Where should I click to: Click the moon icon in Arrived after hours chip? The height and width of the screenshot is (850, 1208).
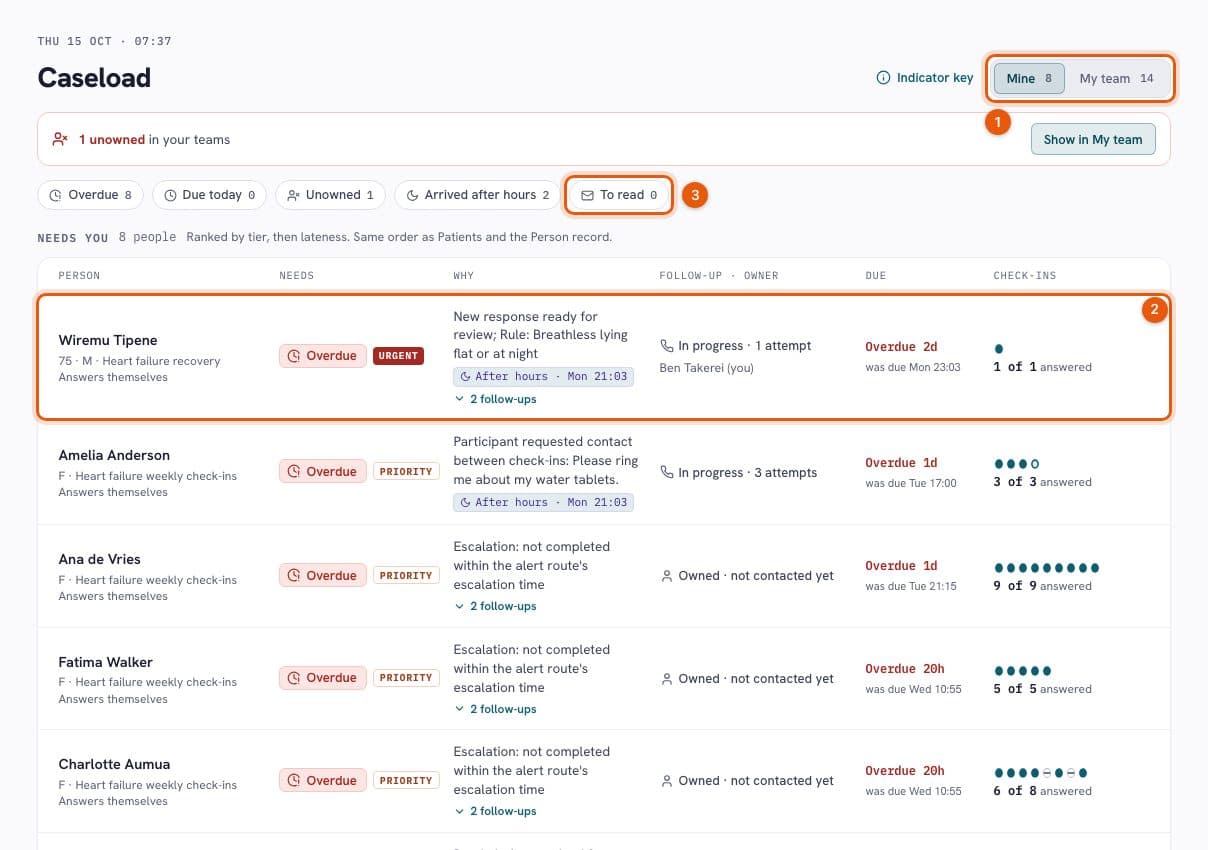412,195
